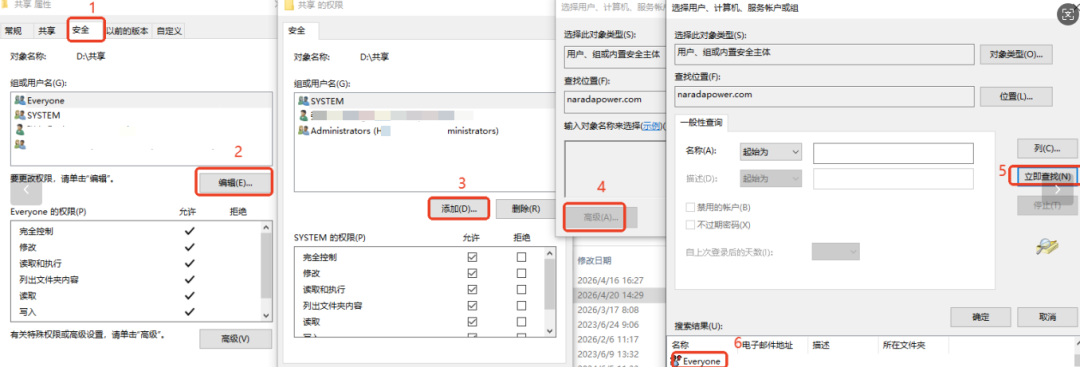Toggle 修改 允许 checkbox for SYSTEM
The height and width of the screenshot is (367, 1080).
coord(472,273)
